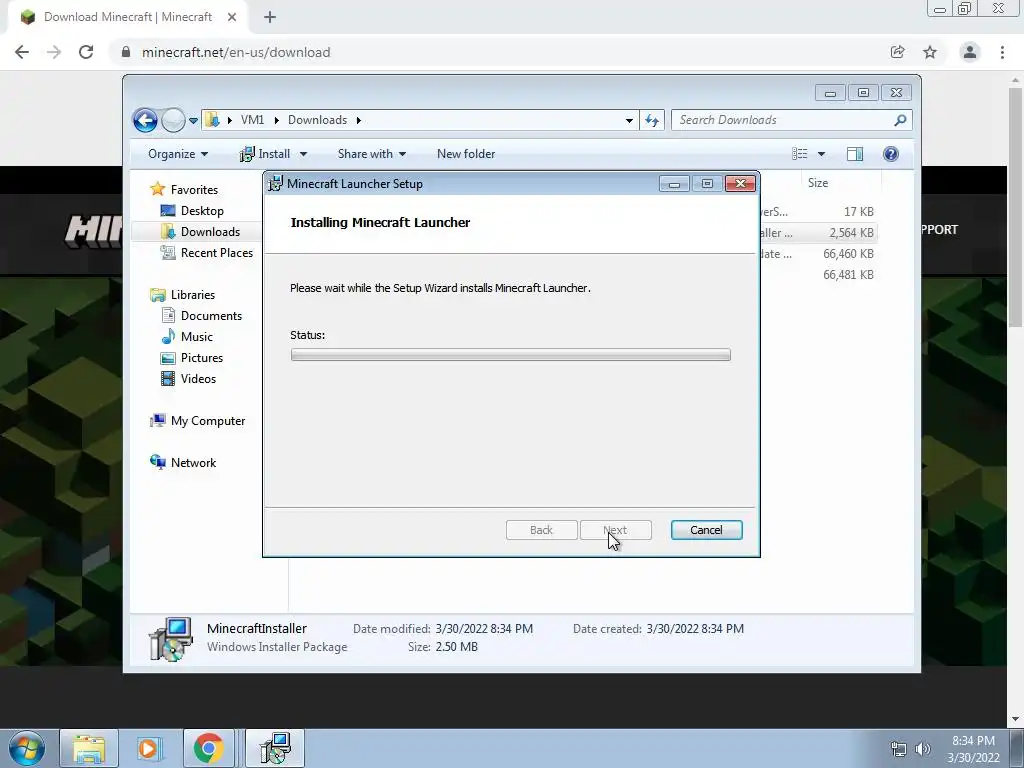
Task: Click the Chrome back arrow
Action: 22,52
